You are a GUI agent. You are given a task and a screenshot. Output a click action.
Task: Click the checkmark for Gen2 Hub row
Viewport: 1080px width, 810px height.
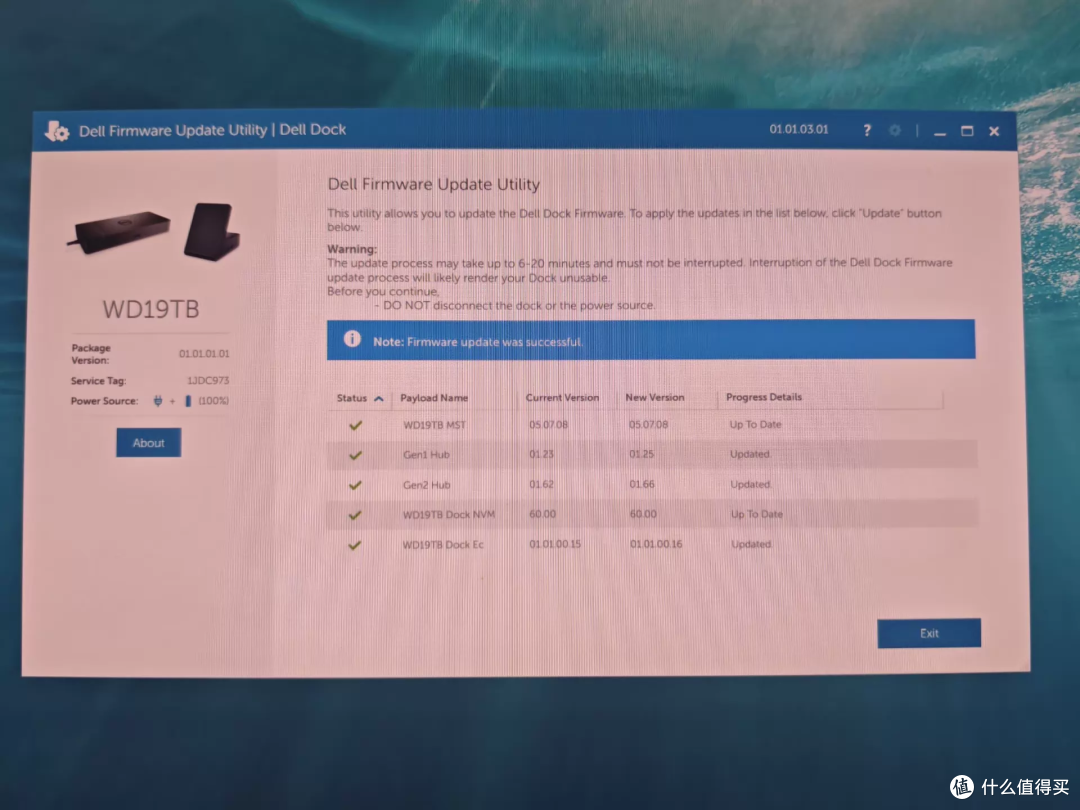(x=355, y=485)
